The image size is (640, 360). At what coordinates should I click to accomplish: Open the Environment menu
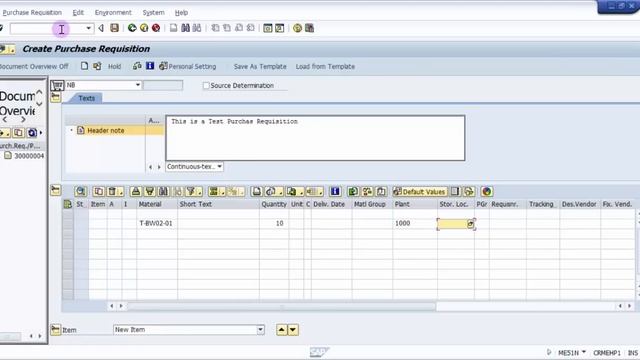(x=113, y=13)
